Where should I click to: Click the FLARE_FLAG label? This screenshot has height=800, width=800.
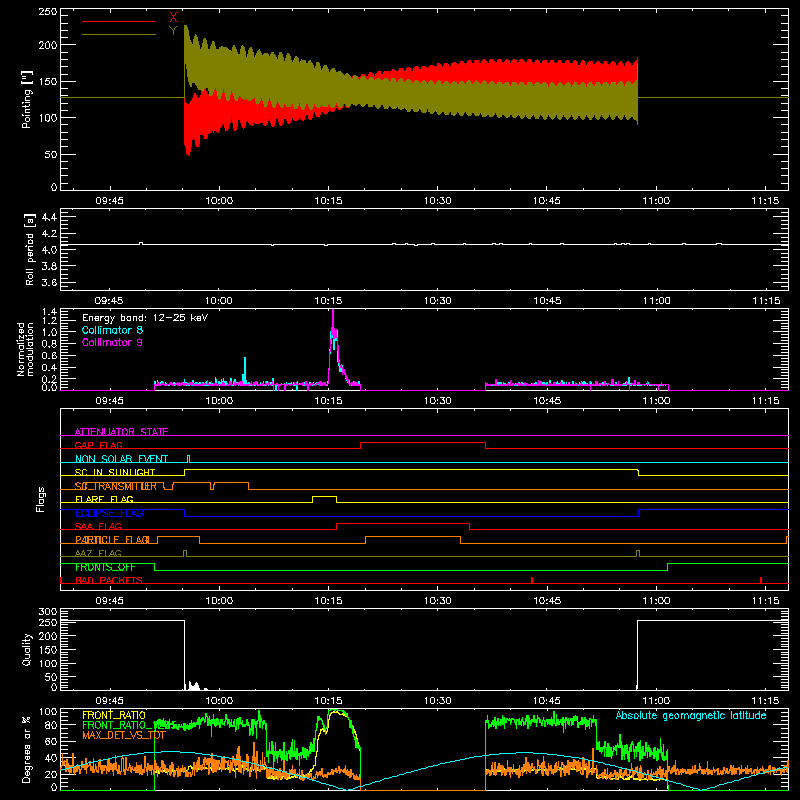coord(104,499)
